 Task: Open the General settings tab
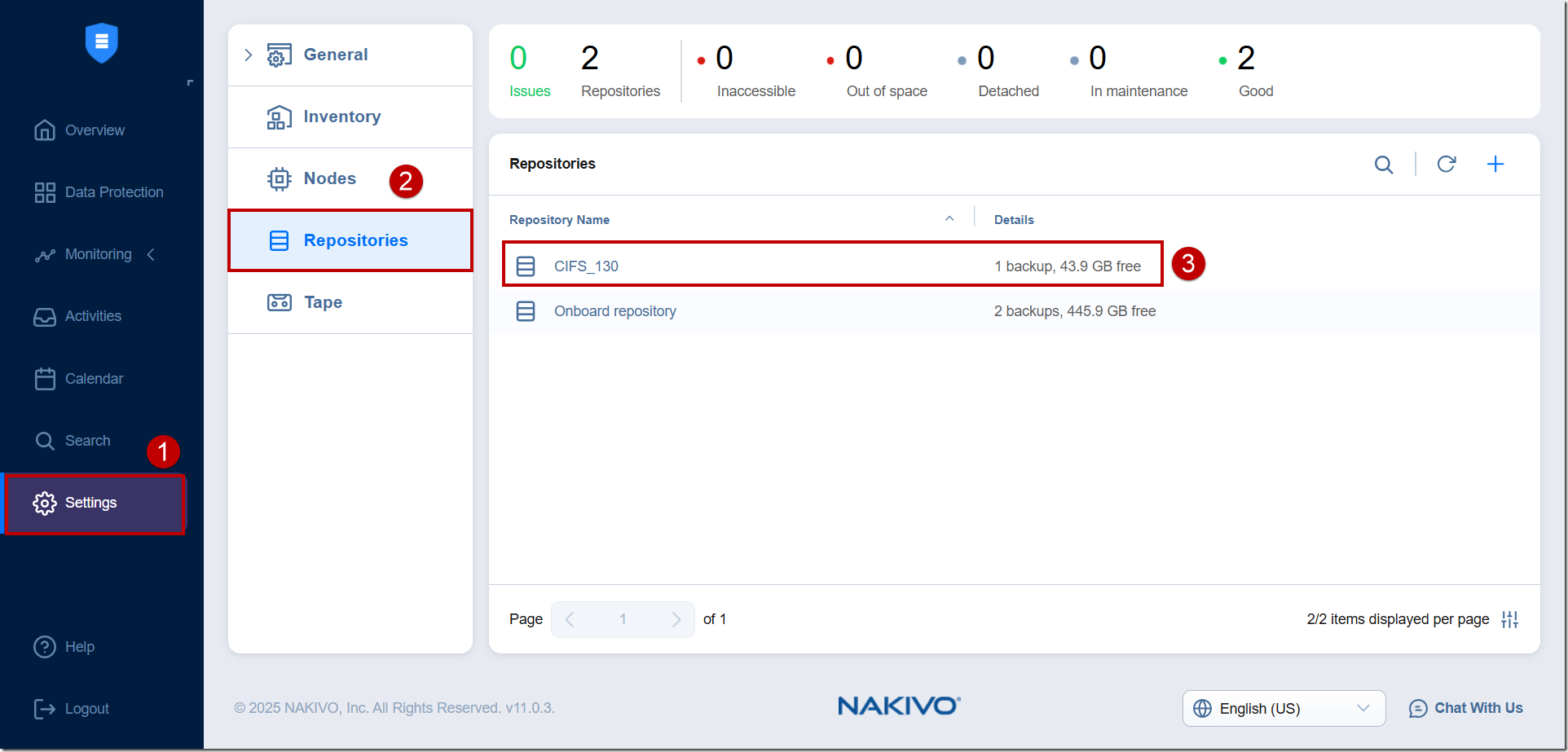(x=350, y=55)
